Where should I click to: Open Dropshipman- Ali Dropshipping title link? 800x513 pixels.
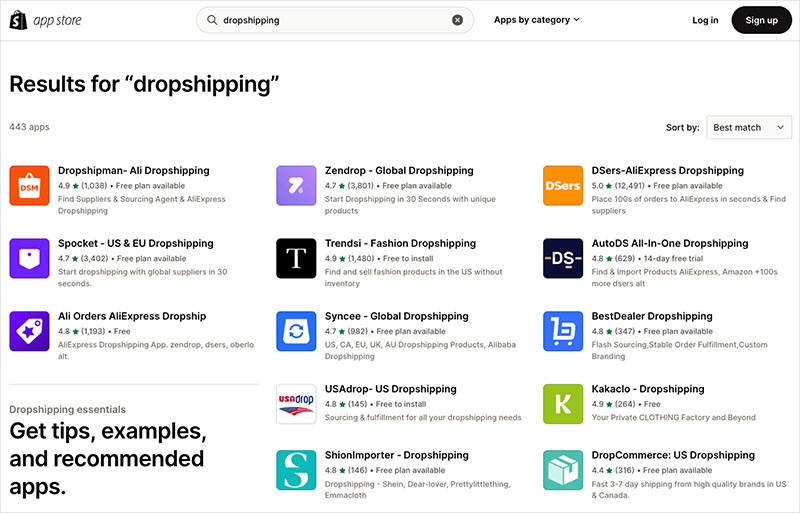coord(134,170)
